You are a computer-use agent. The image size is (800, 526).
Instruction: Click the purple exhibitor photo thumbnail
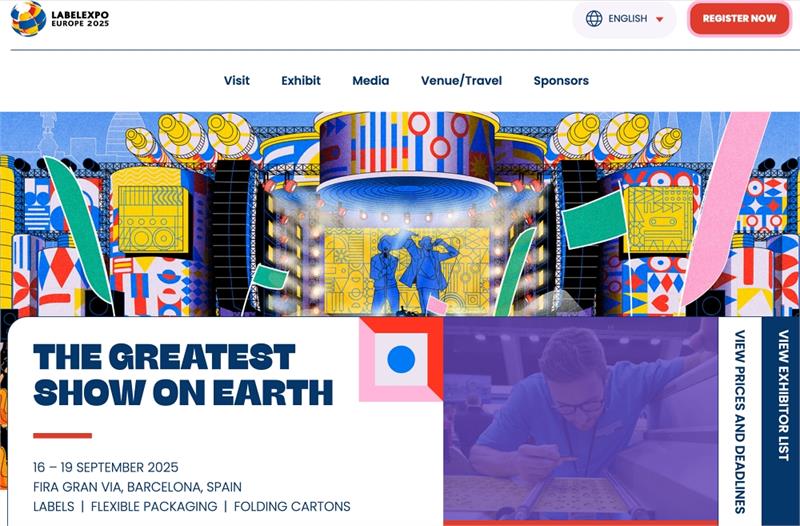(x=581, y=420)
